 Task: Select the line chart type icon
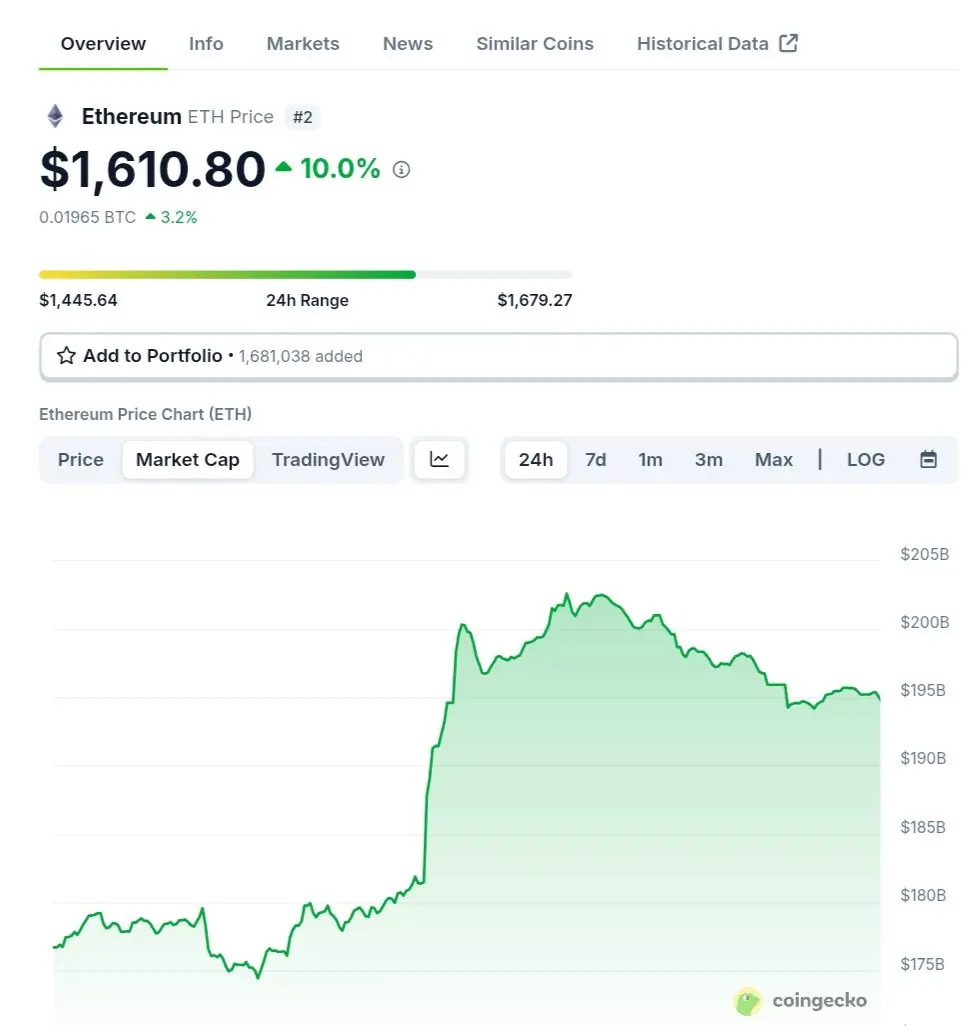coord(439,459)
